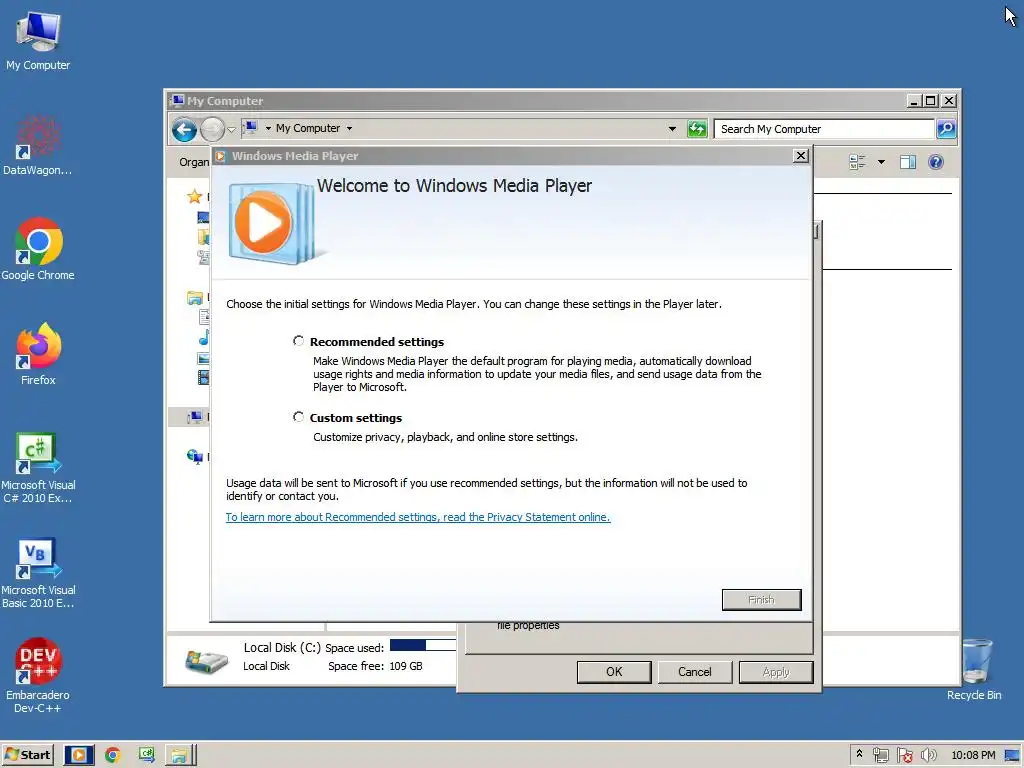Click the Chrome icon in the taskbar
This screenshot has height=768, width=1024.
(x=112, y=755)
